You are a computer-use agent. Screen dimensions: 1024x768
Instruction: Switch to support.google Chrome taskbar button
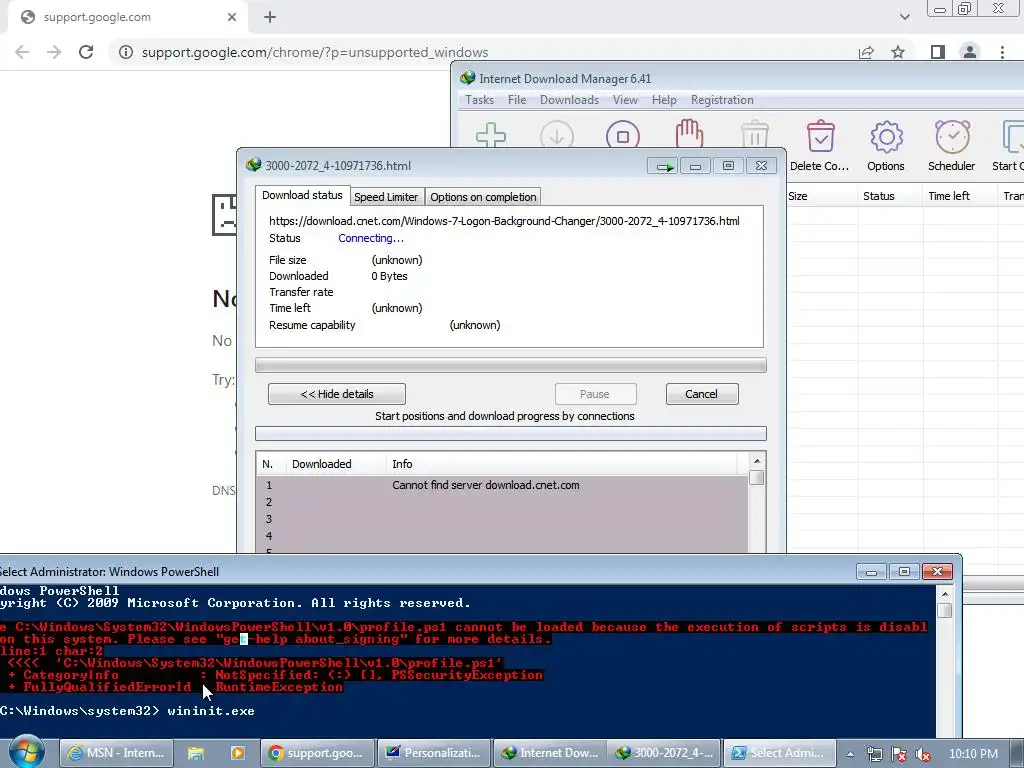317,753
